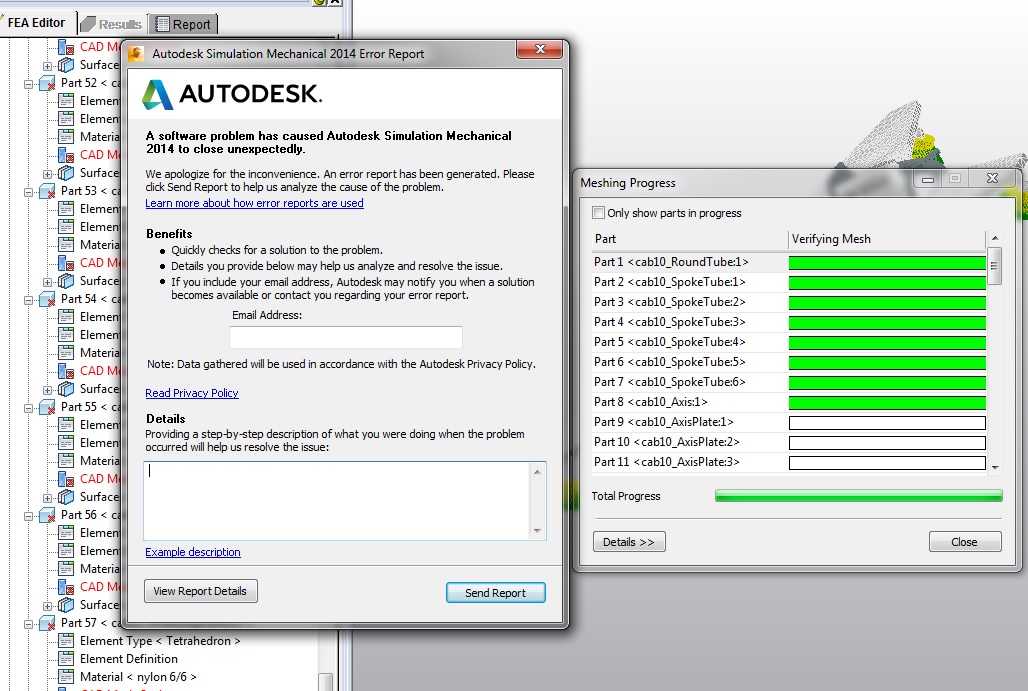Click the Element Type Tetrahedron icon

66,641
